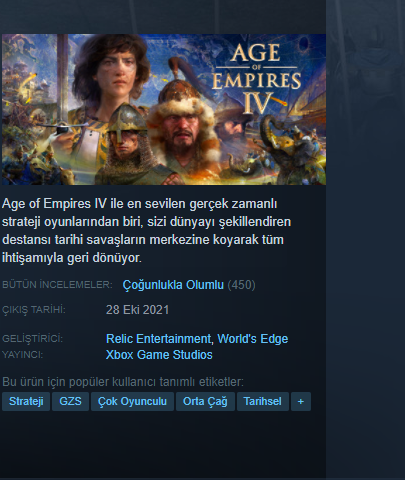Screen dimensions: 405x480
Task: Click the release date 28 Eki 2021
Action: pyautogui.click(x=137, y=310)
